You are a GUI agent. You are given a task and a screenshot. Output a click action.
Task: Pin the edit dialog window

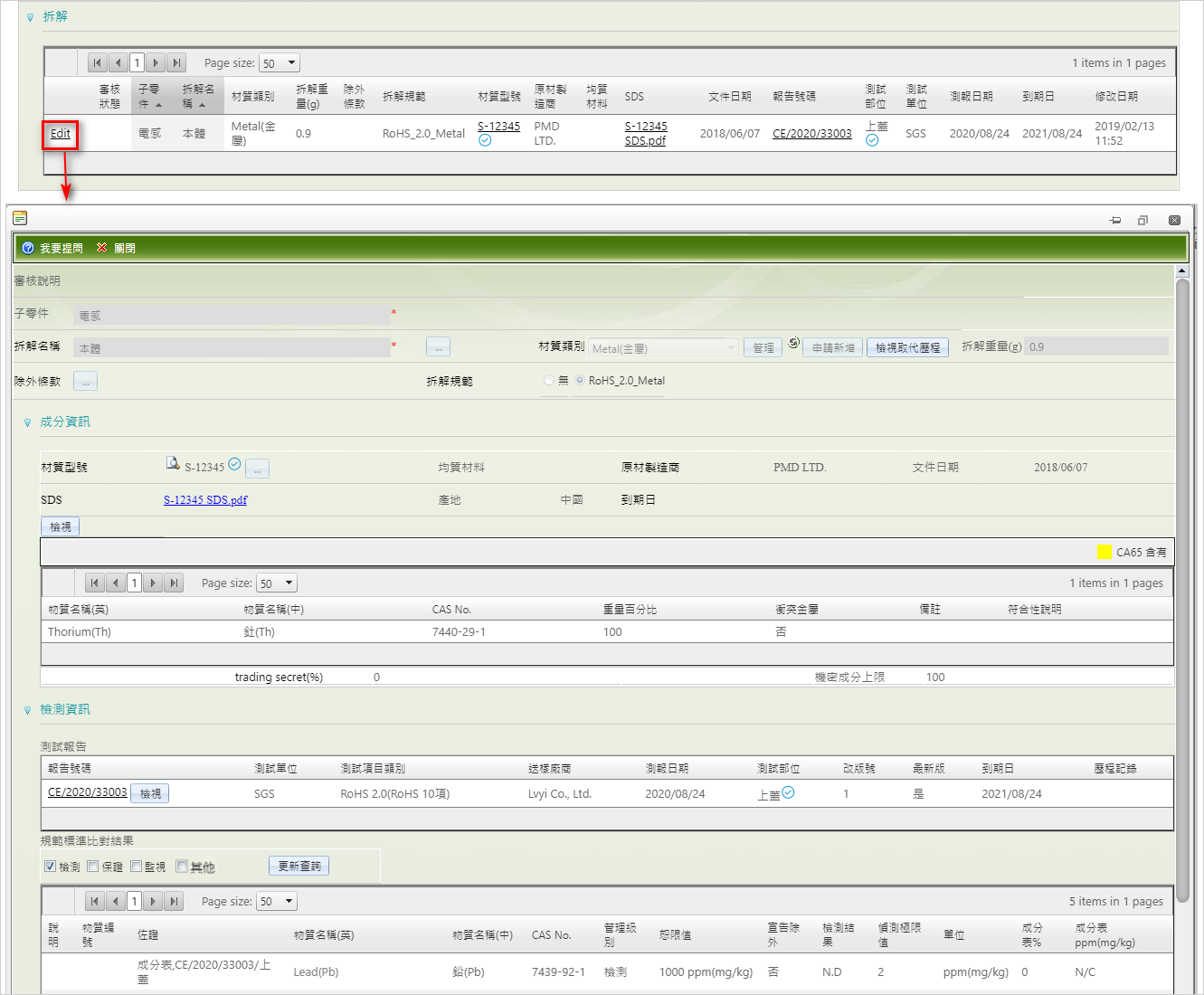(x=1115, y=220)
